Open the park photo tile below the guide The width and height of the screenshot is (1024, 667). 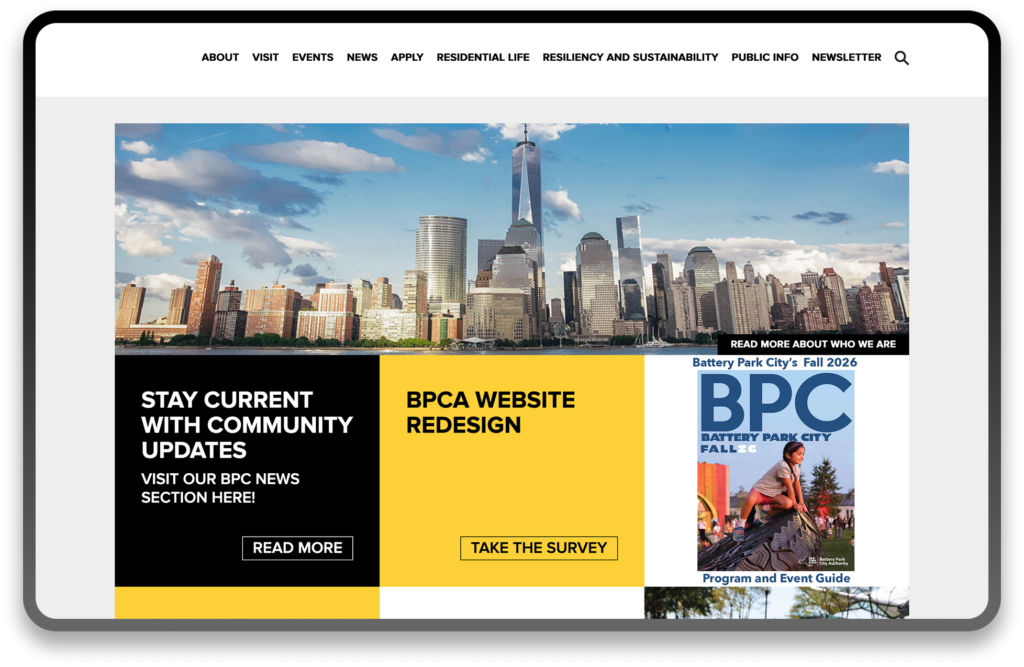coord(776,602)
